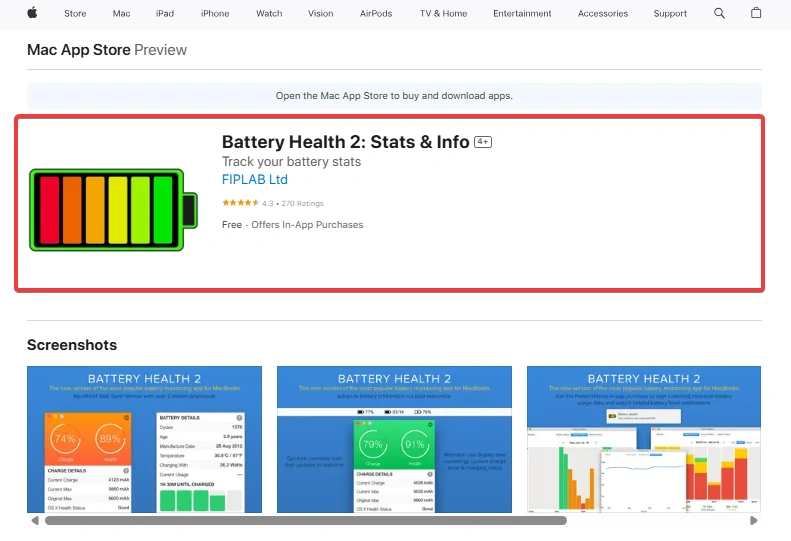This screenshot has height=541, width=791.
Task: Click the 'Open the Mac App Store' banner
Action: [x=394, y=96]
